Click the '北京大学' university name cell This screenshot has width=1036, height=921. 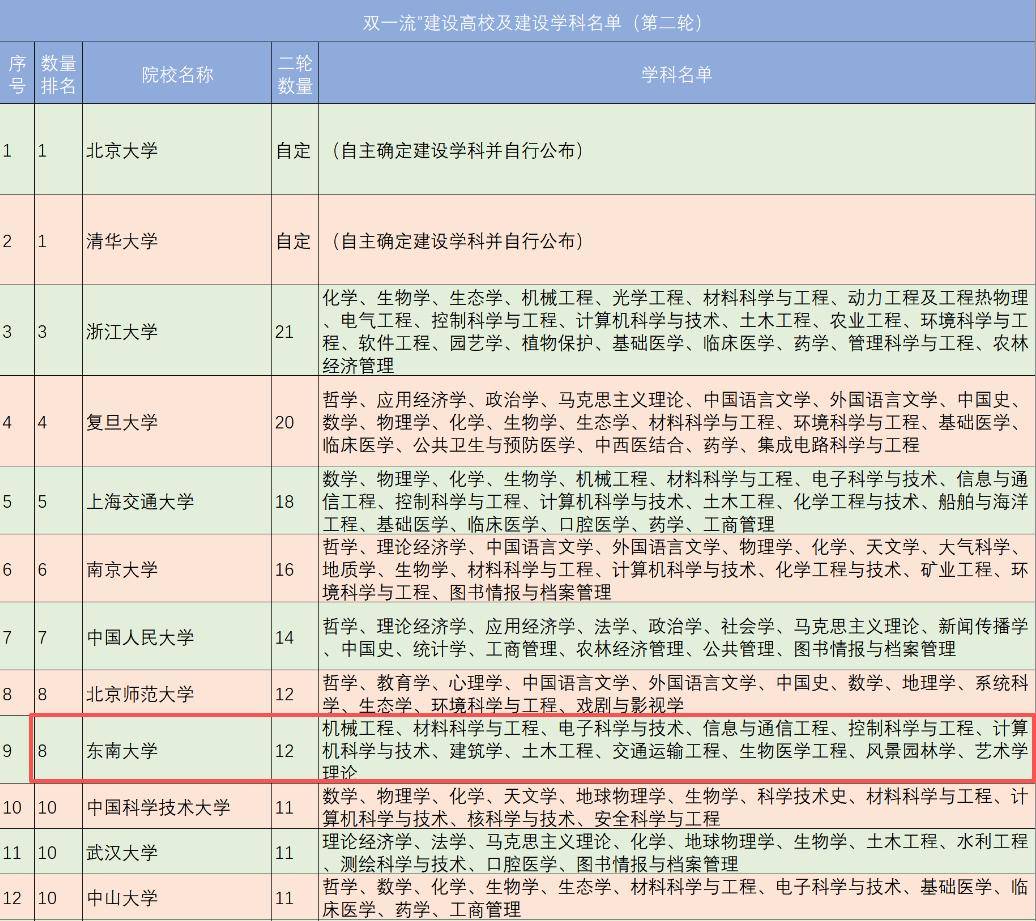pyautogui.click(x=122, y=151)
